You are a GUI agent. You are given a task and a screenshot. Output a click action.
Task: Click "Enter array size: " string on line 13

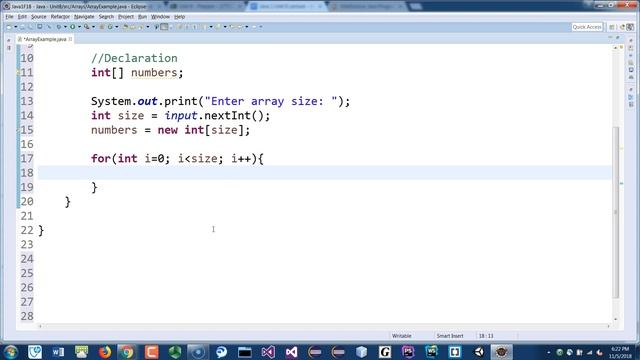[271, 101]
